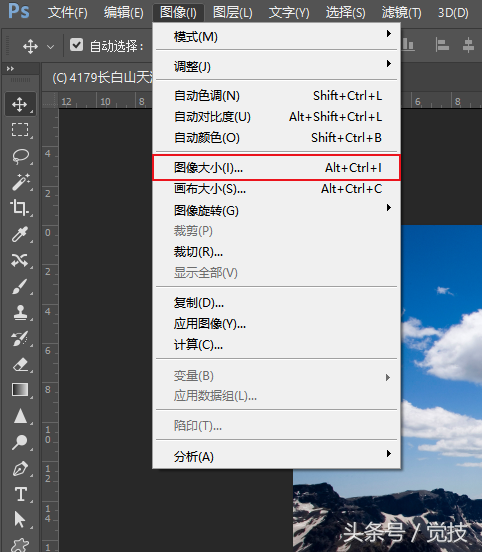Open the 滤镜(T) menu

coord(401,13)
